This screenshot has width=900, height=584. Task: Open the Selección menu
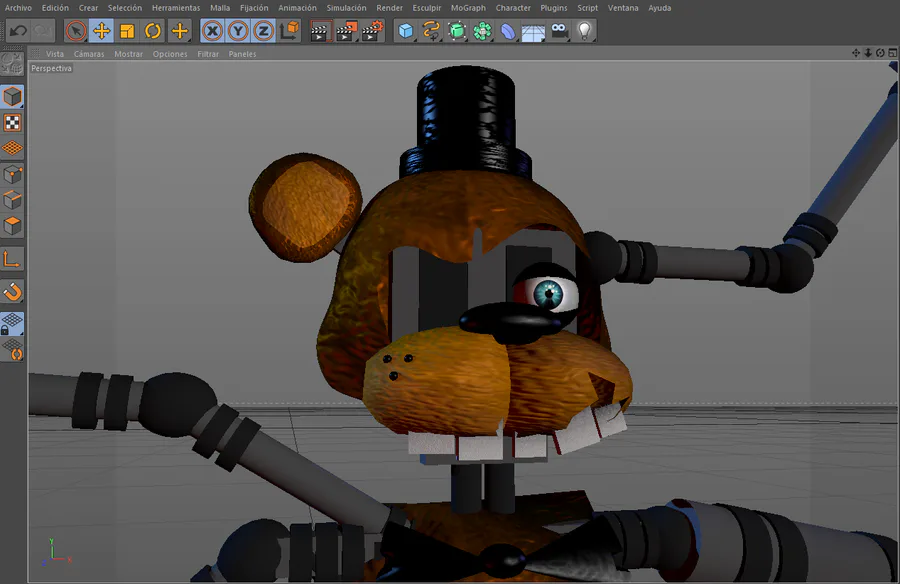coord(125,8)
